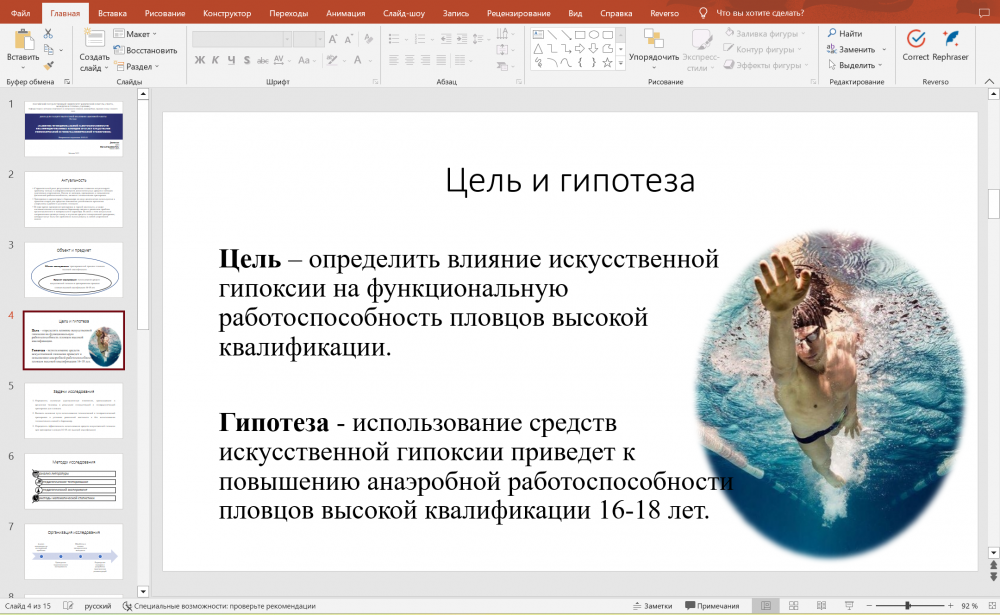Viewport: 1000px width, 615px height.
Task: Select the Format Painter brush icon
Action: coord(48,65)
